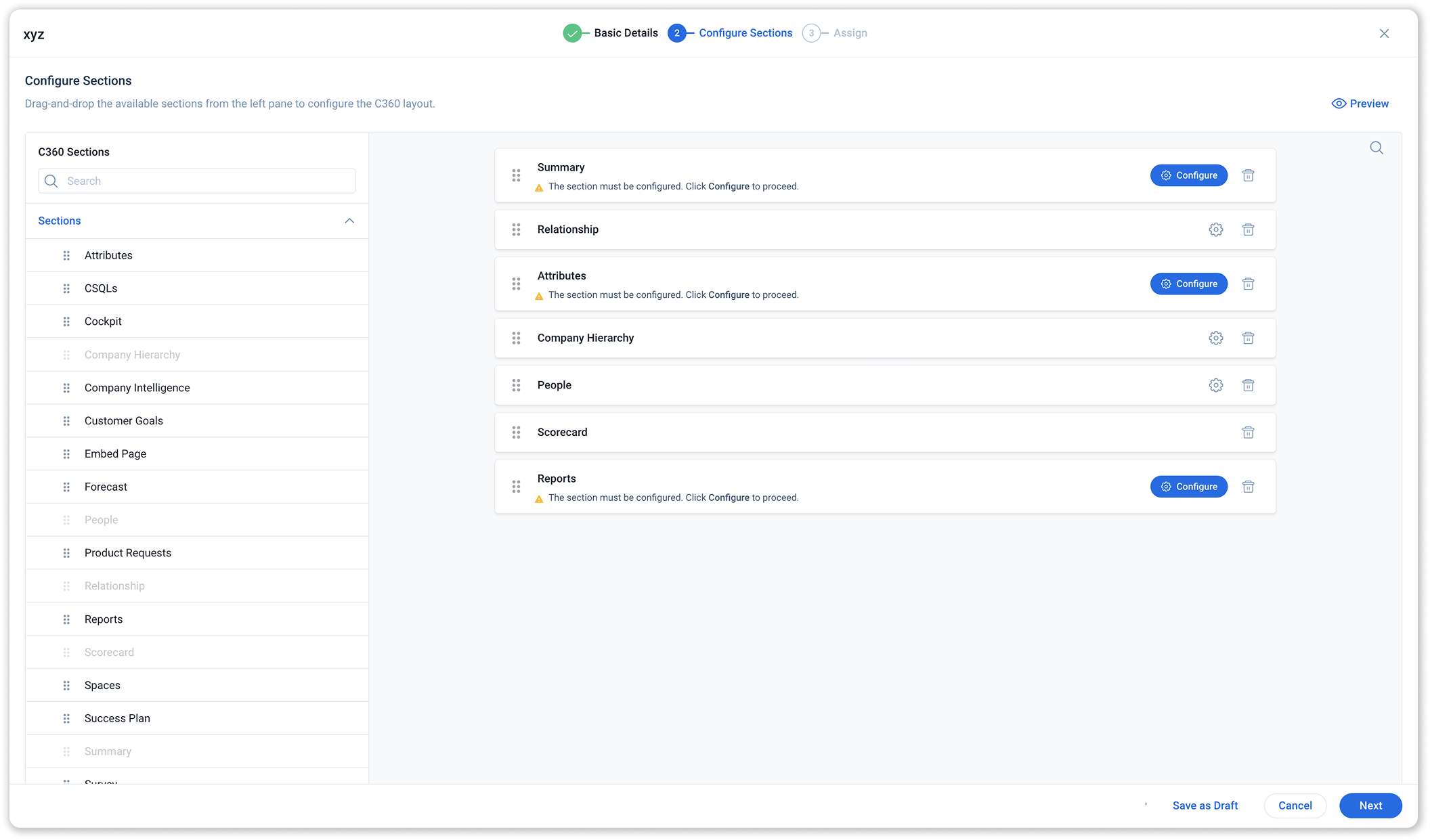The image size is (1430, 840).
Task: Click the delete trash icon for Summary section
Action: [1248, 175]
